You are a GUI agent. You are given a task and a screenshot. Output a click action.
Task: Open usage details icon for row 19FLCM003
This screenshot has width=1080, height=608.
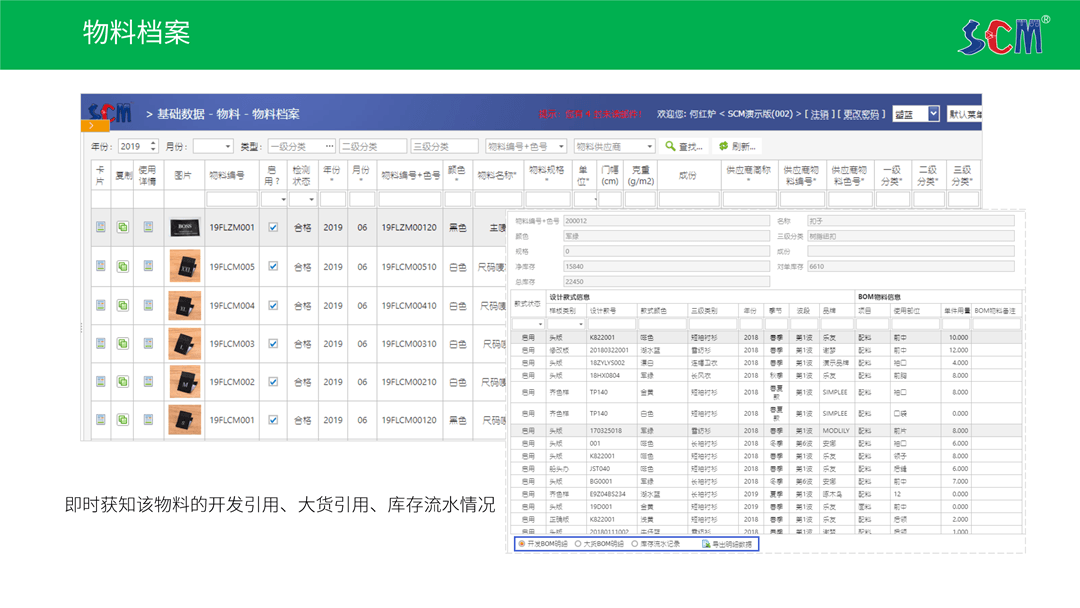point(148,343)
